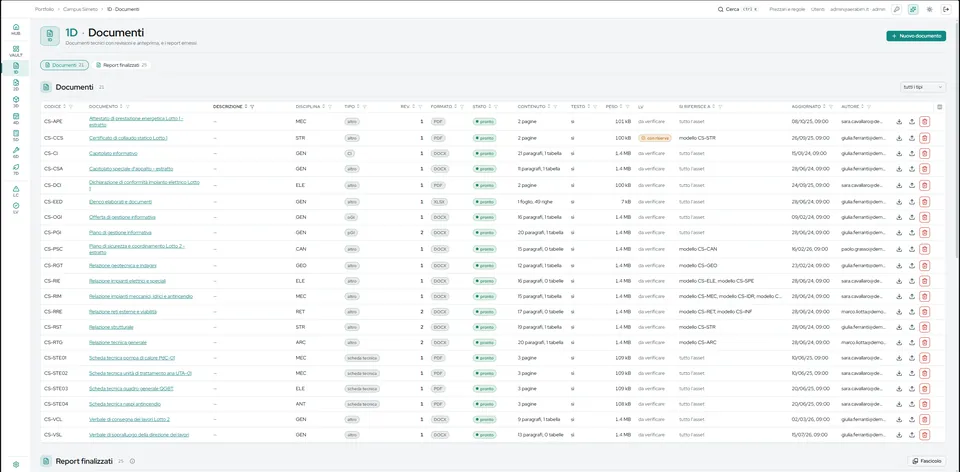Click 'pGI' type badge in CS-PGI row

pos(351,233)
